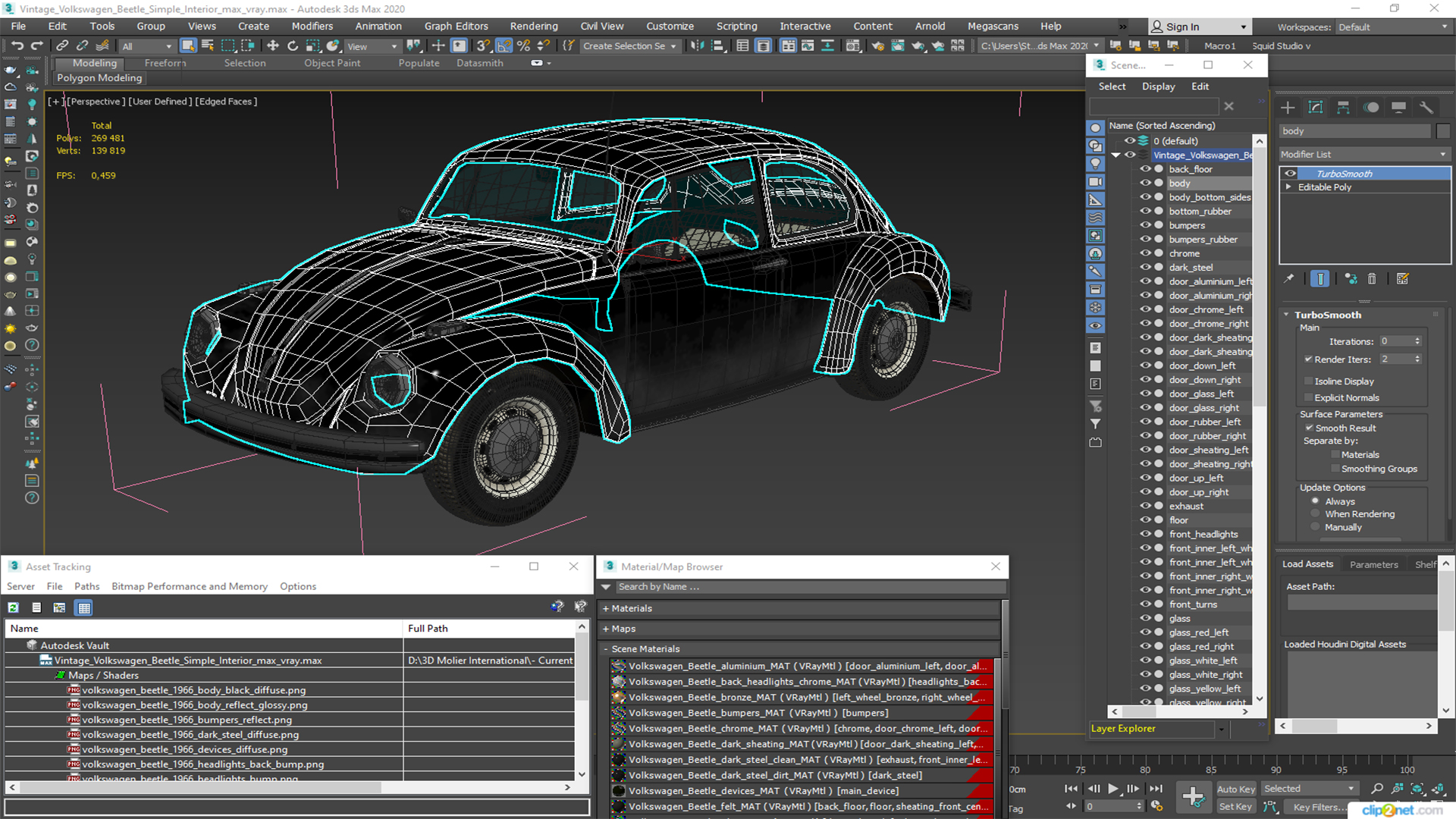Open the Hierarchy command panel tab
The width and height of the screenshot is (1456, 819).
[x=1343, y=107]
